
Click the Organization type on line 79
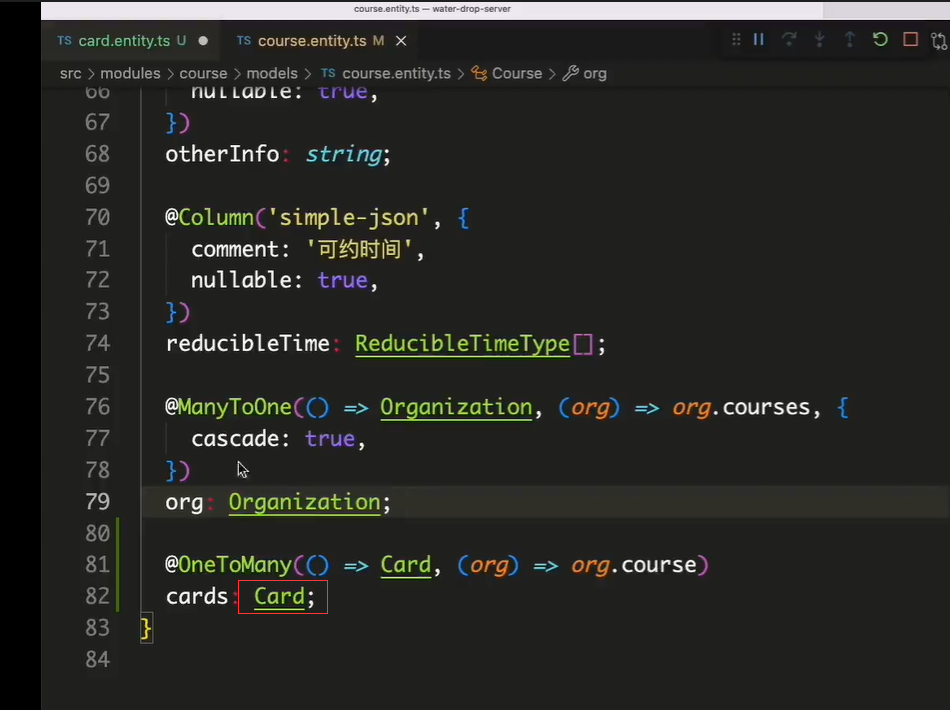[x=304, y=502]
